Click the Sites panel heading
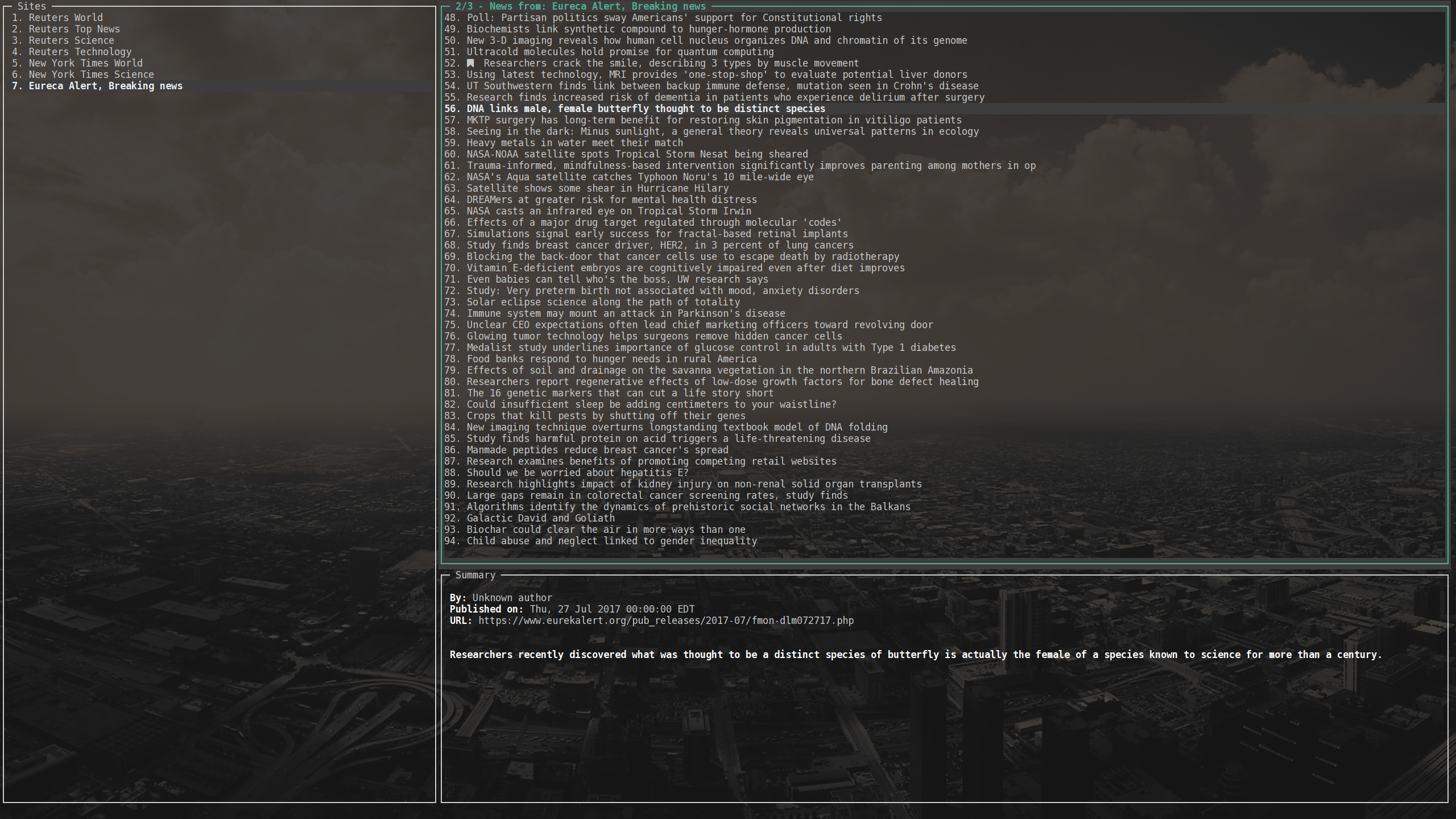1456x819 pixels. pos(31,6)
